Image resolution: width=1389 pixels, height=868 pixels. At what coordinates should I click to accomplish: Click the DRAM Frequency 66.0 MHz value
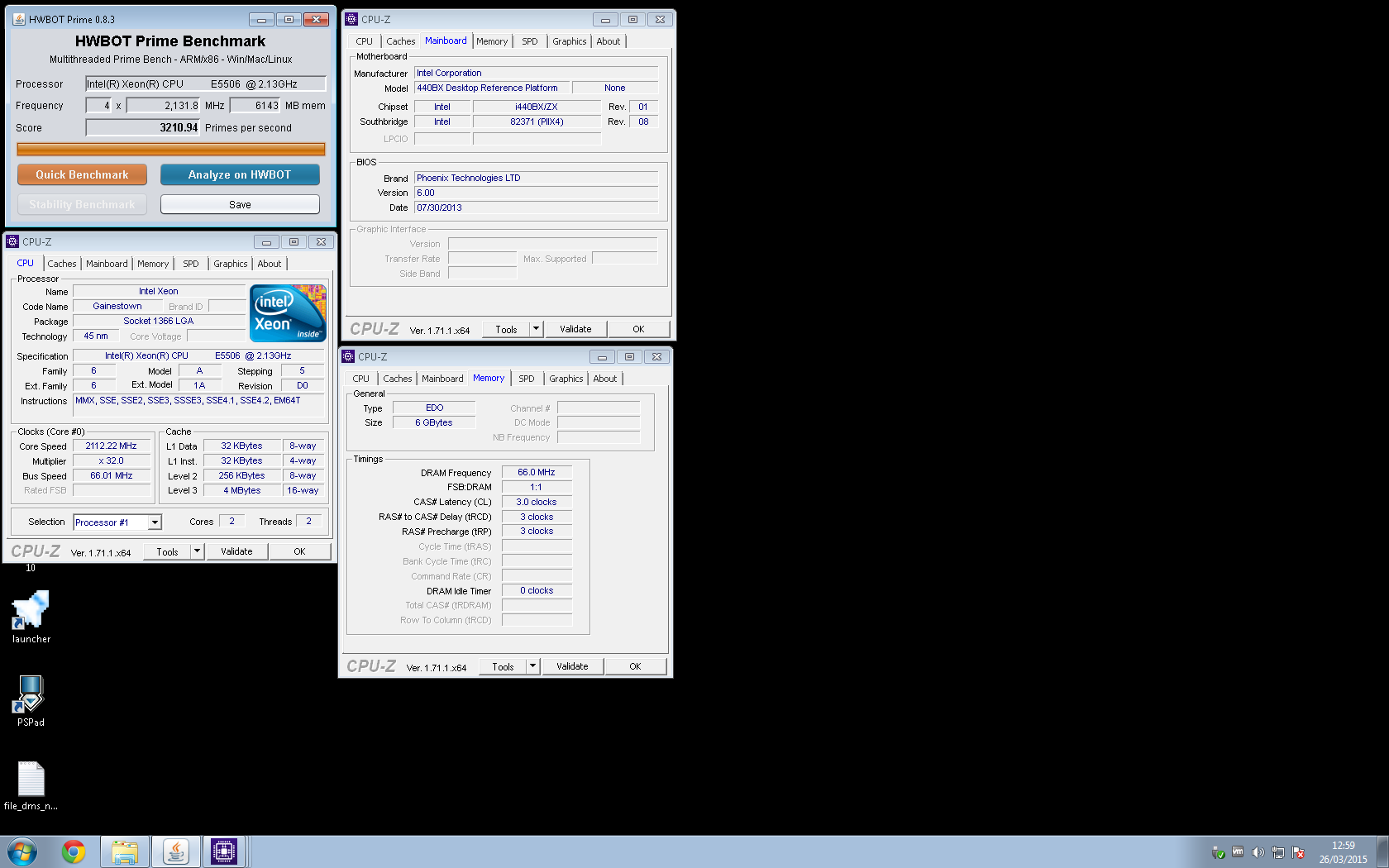coord(537,473)
